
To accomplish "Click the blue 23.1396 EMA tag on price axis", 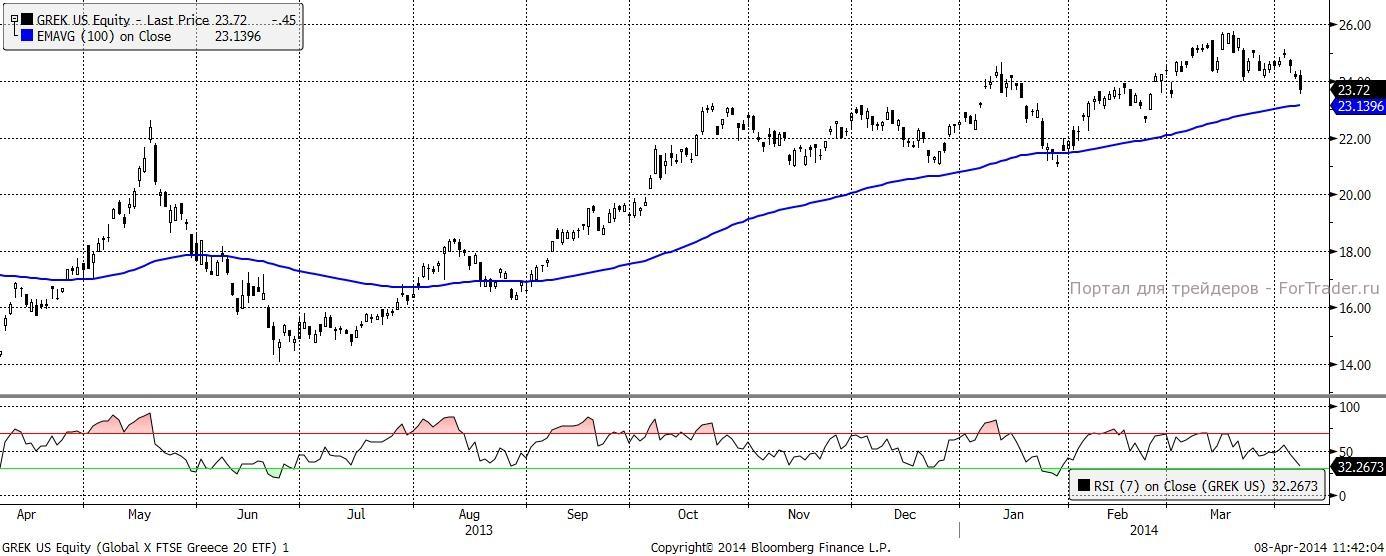I will click(x=1360, y=106).
